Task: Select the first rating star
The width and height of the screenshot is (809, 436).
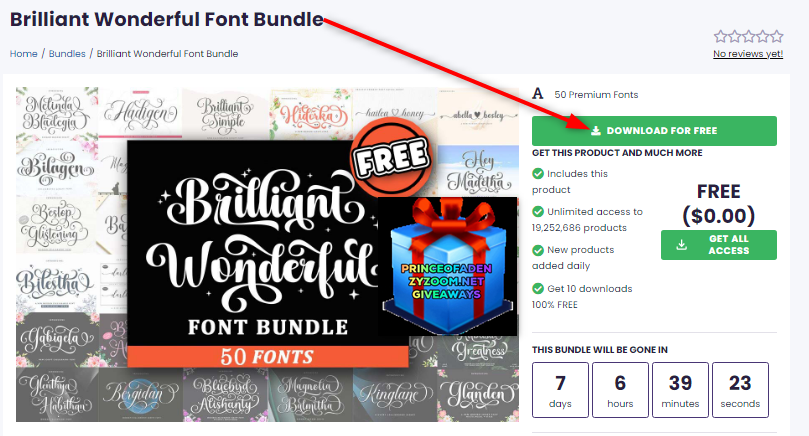Action: pyautogui.click(x=720, y=37)
